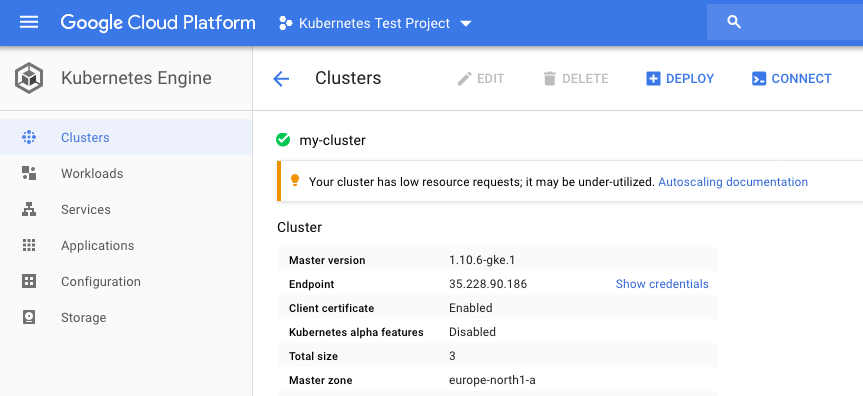Click the Endpoint label

tap(312, 284)
